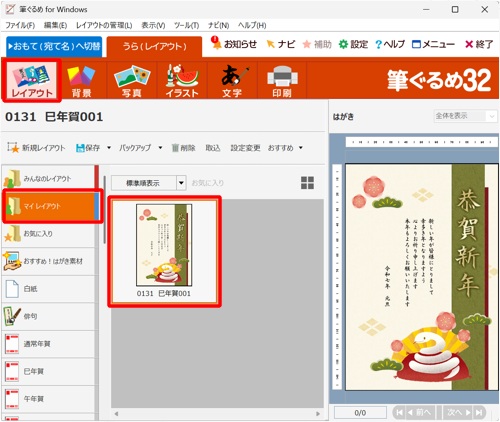The width and height of the screenshot is (500, 422).
Task: Switch to おもて(宛て名)へ切替 tab
Action: tap(54, 46)
